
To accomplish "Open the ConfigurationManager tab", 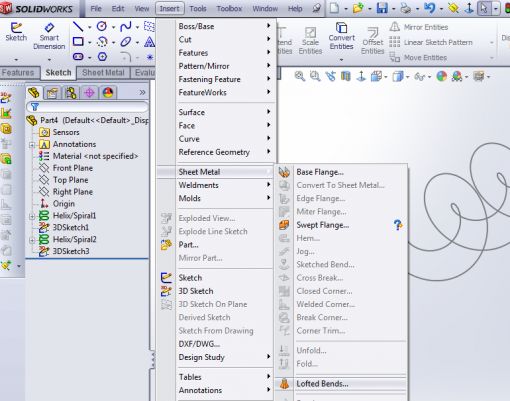I will click(71, 93).
